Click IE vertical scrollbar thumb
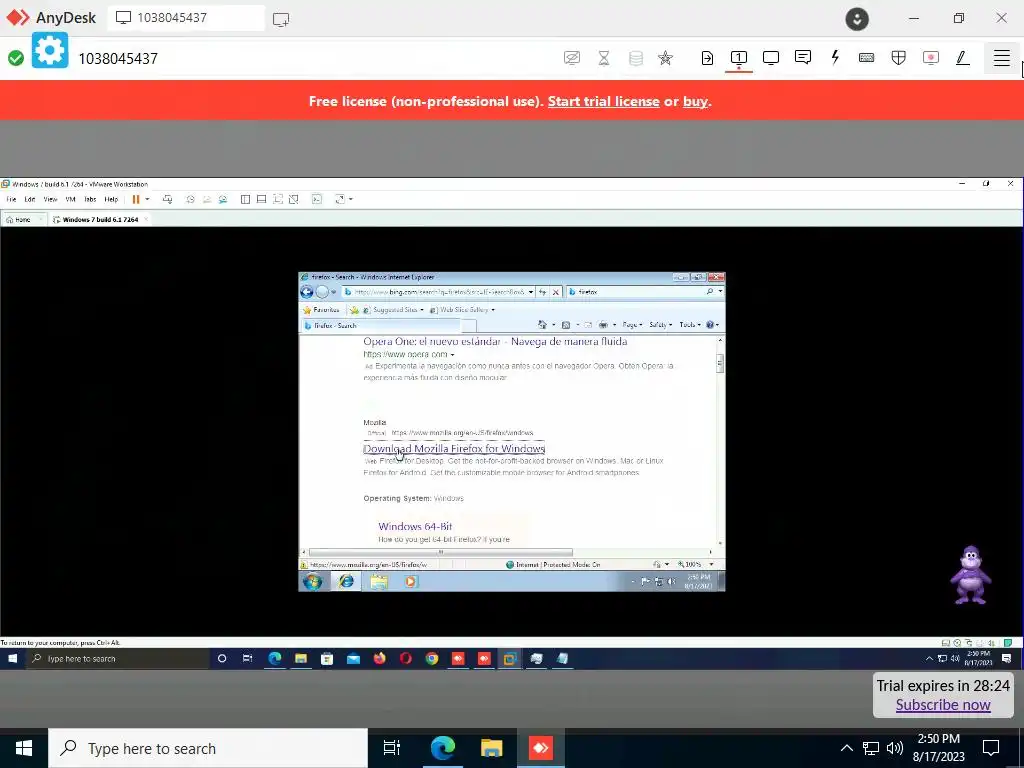The image size is (1024, 768). (x=720, y=363)
